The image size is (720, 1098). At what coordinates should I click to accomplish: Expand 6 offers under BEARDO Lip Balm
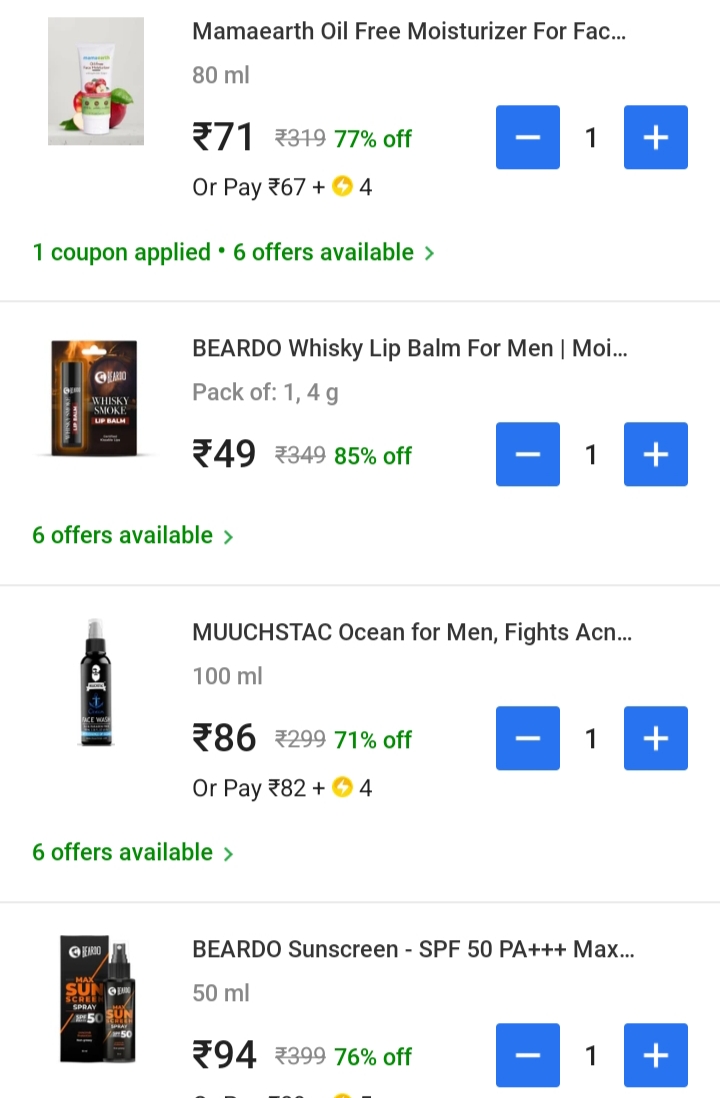coord(132,535)
